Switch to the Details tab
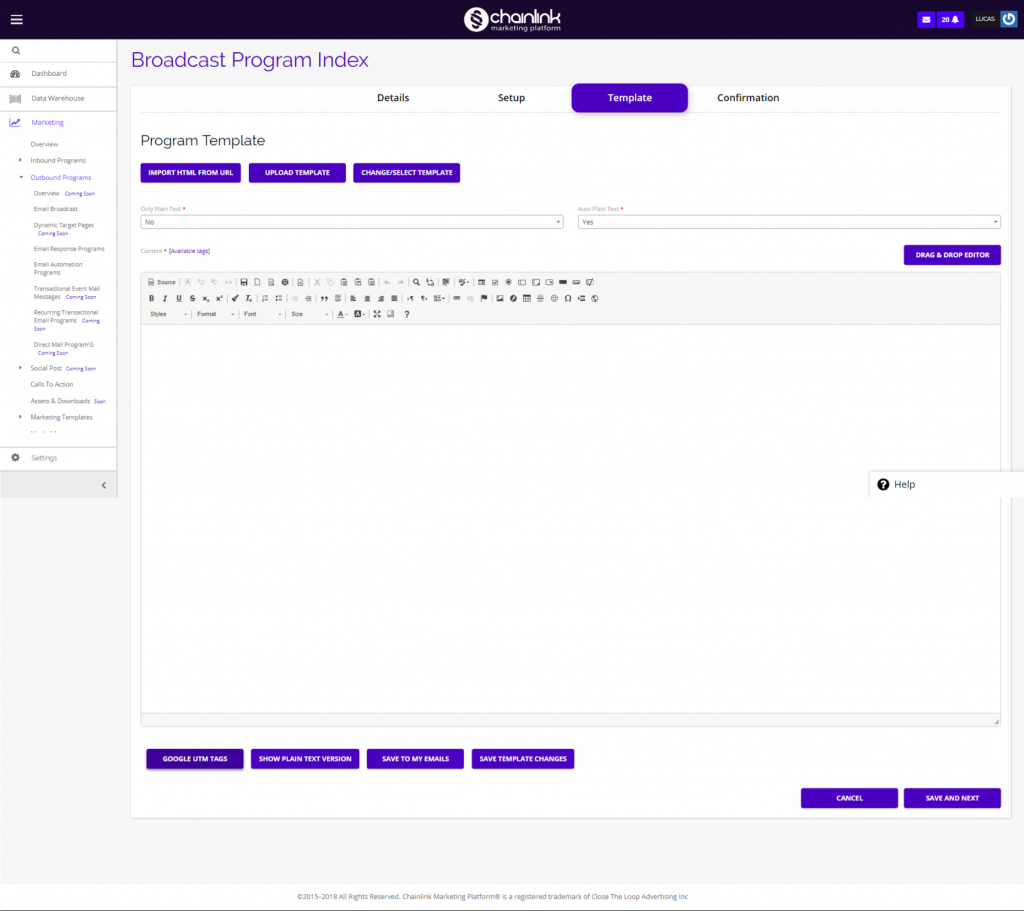This screenshot has width=1024, height=911. point(392,97)
